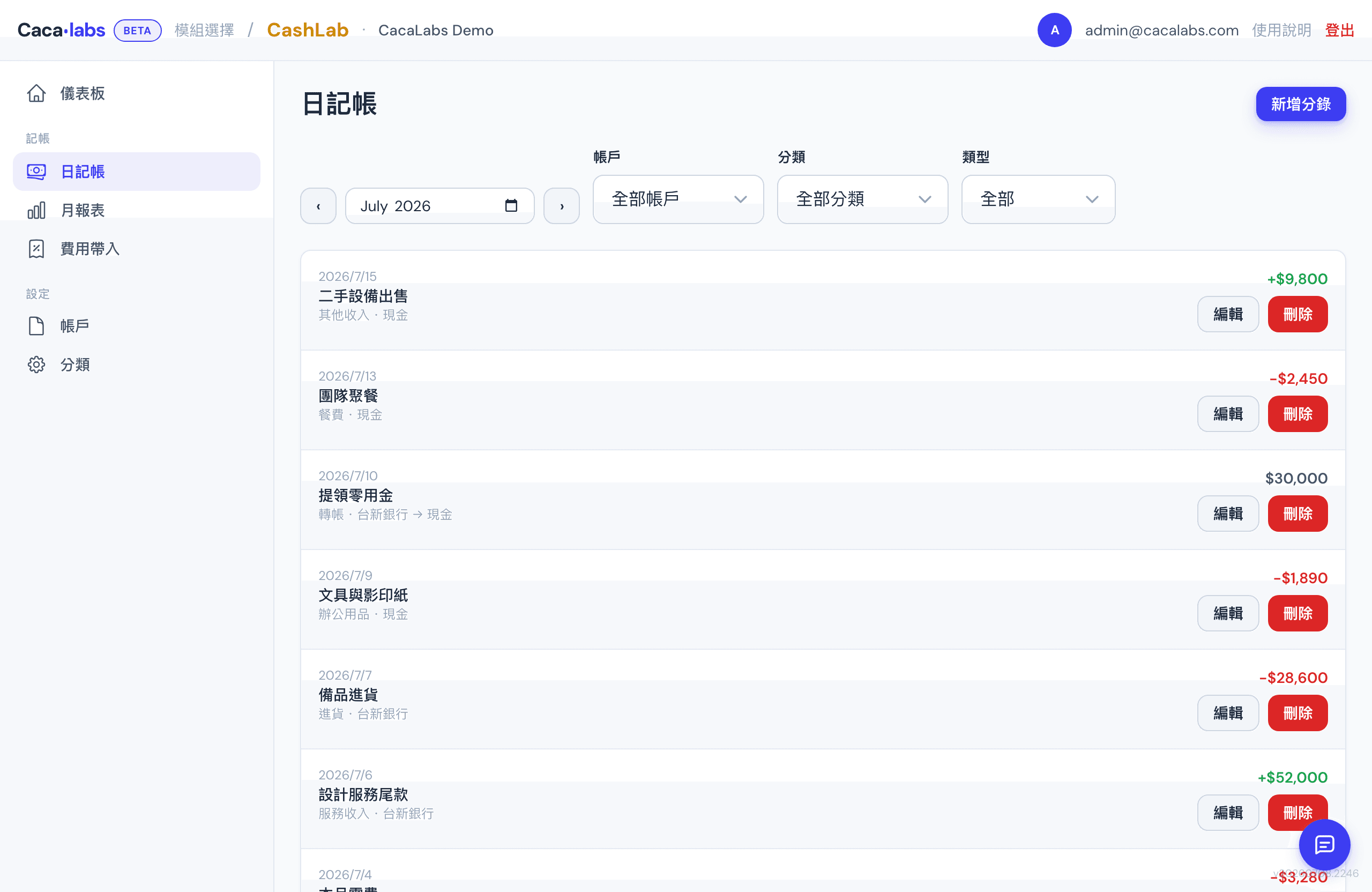The image size is (1372, 892).
Task: Click the 服務收入 · 台新銀行 subtitle
Action: [x=376, y=814]
